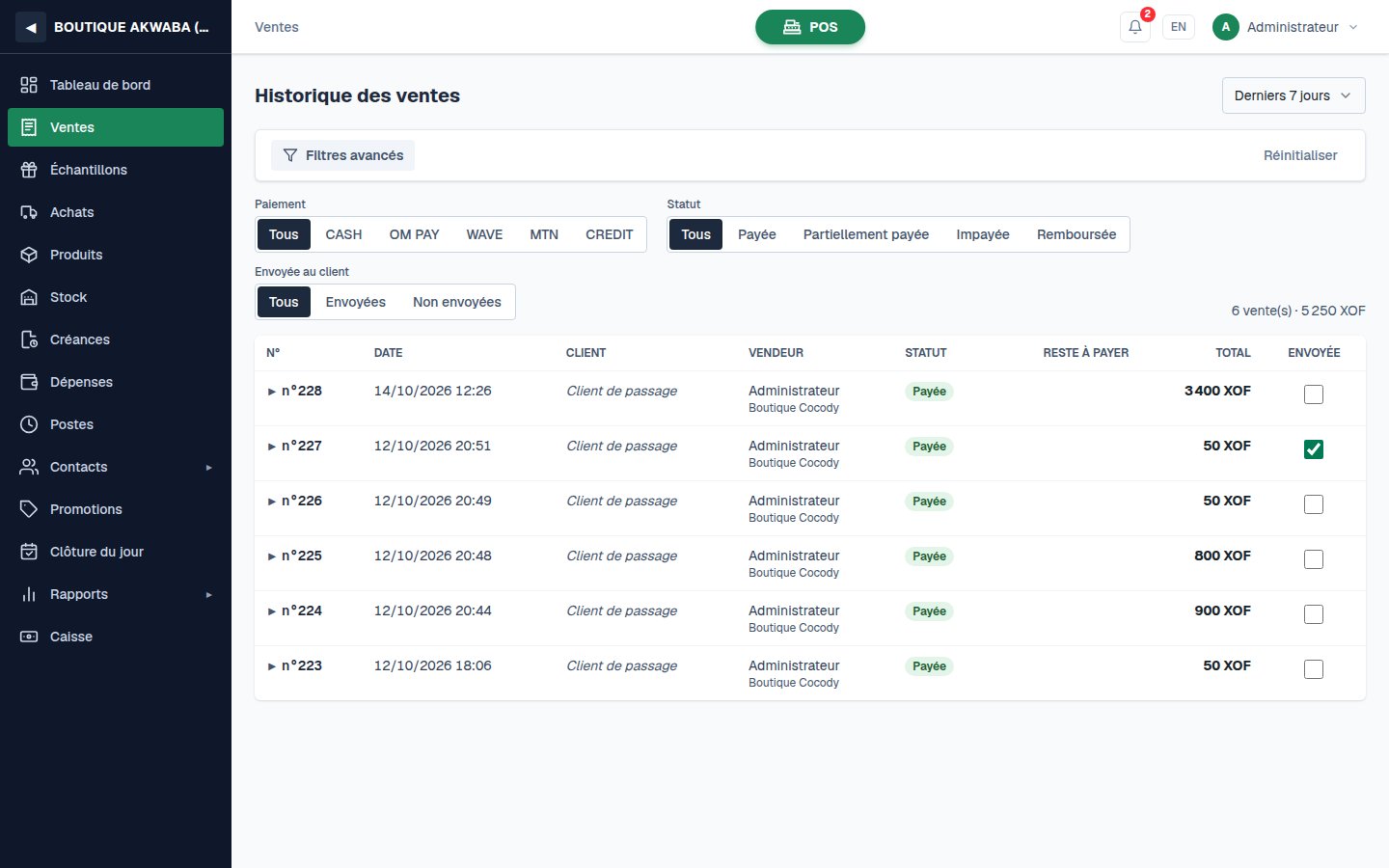Image resolution: width=1389 pixels, height=868 pixels.
Task: Click the Échantillons gift icon
Action: tap(29, 170)
